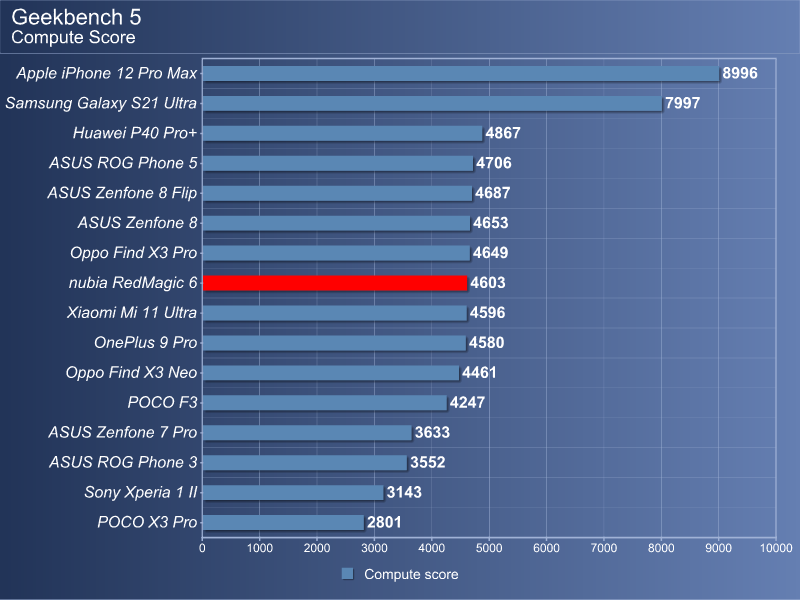
Task: Select the "POCO X3 Pro" label
Action: [x=147, y=522]
